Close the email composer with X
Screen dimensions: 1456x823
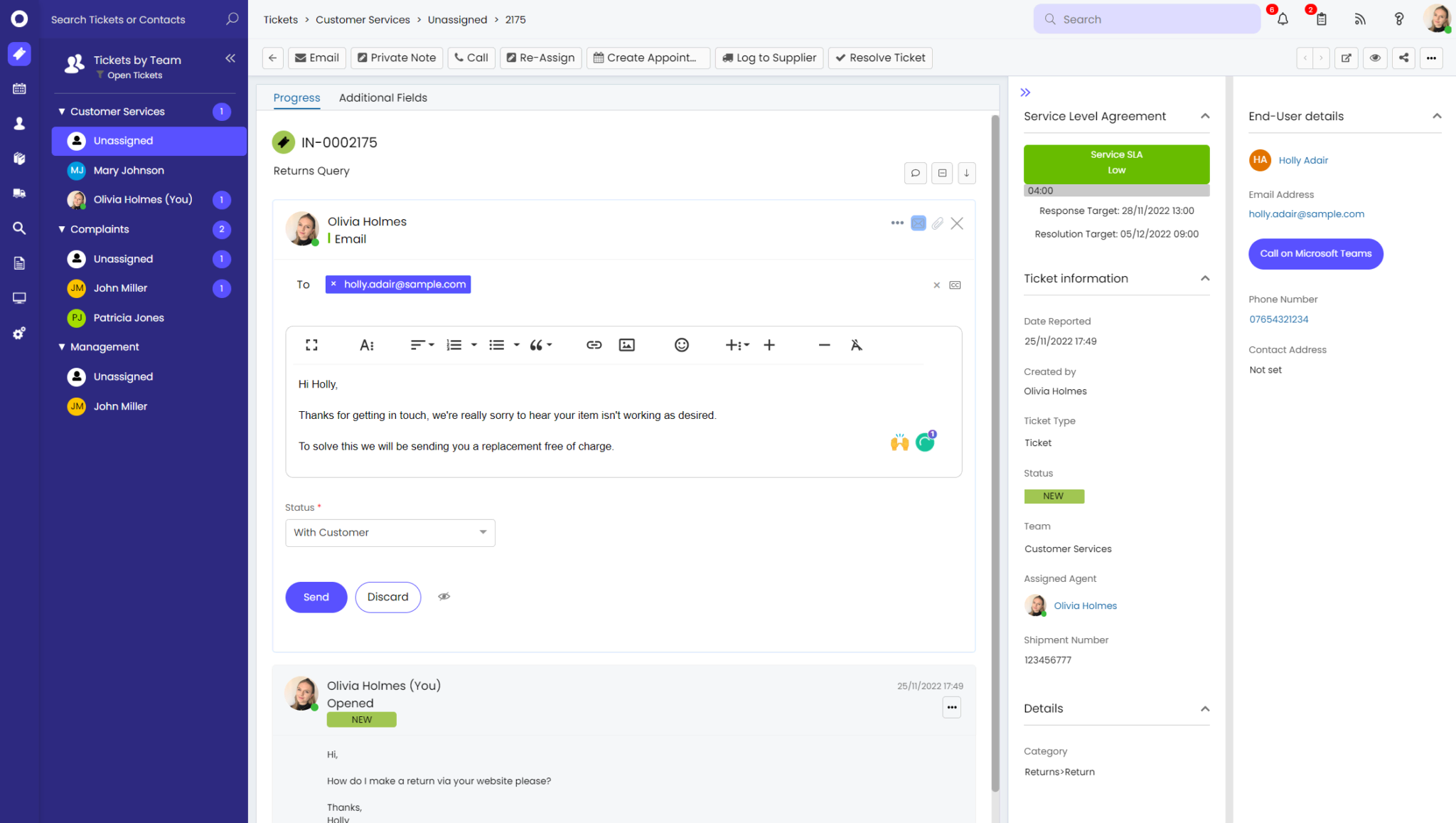[957, 223]
